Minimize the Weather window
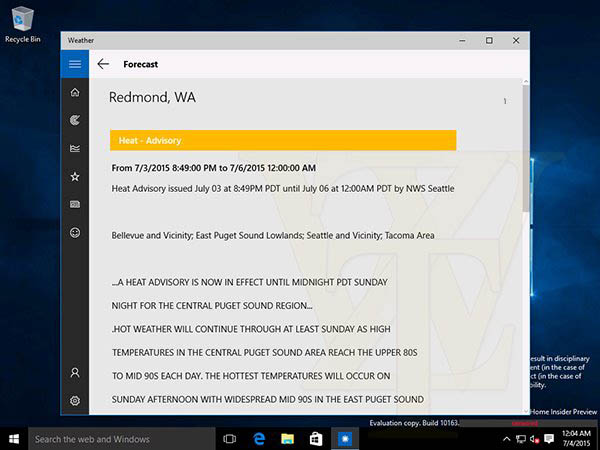 tap(462, 40)
